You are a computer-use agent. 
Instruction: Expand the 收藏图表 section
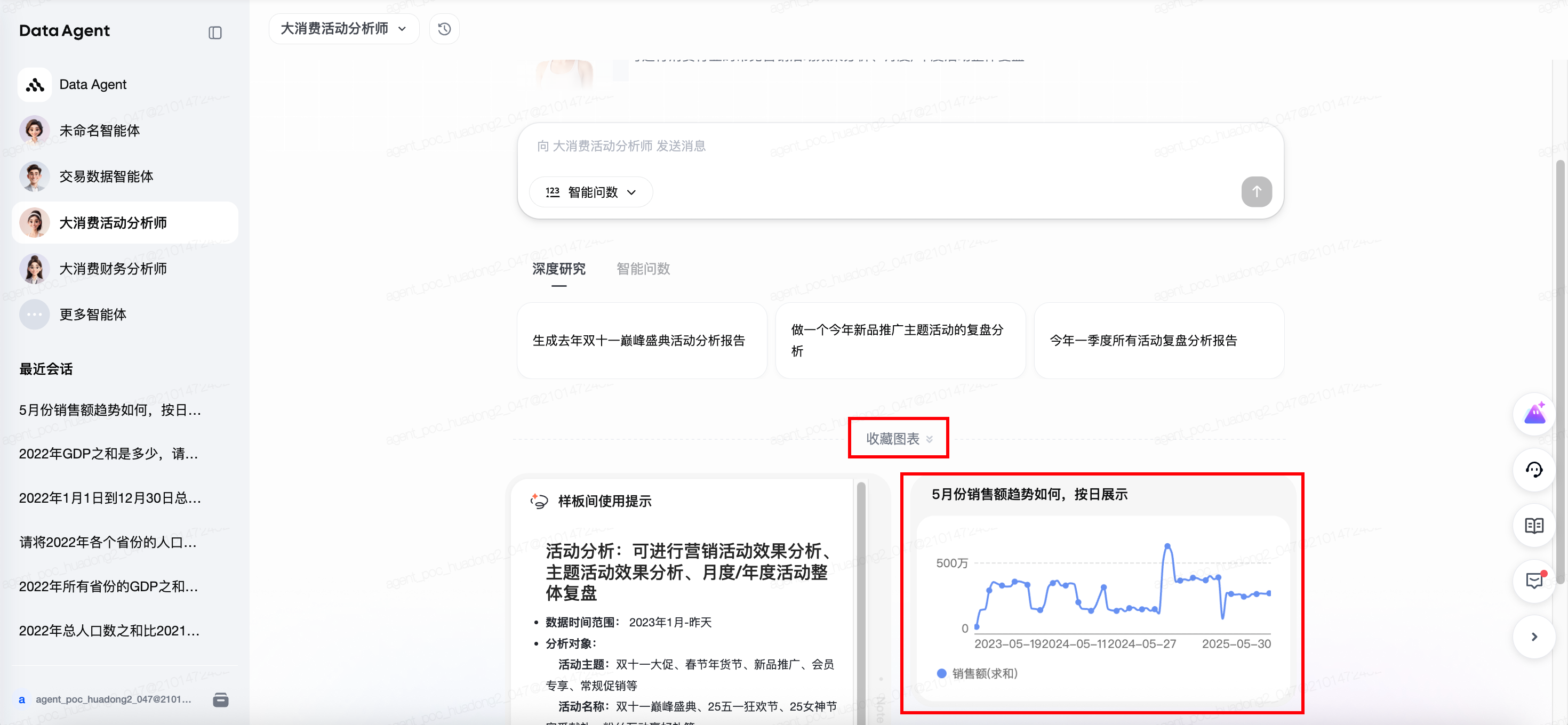(899, 439)
